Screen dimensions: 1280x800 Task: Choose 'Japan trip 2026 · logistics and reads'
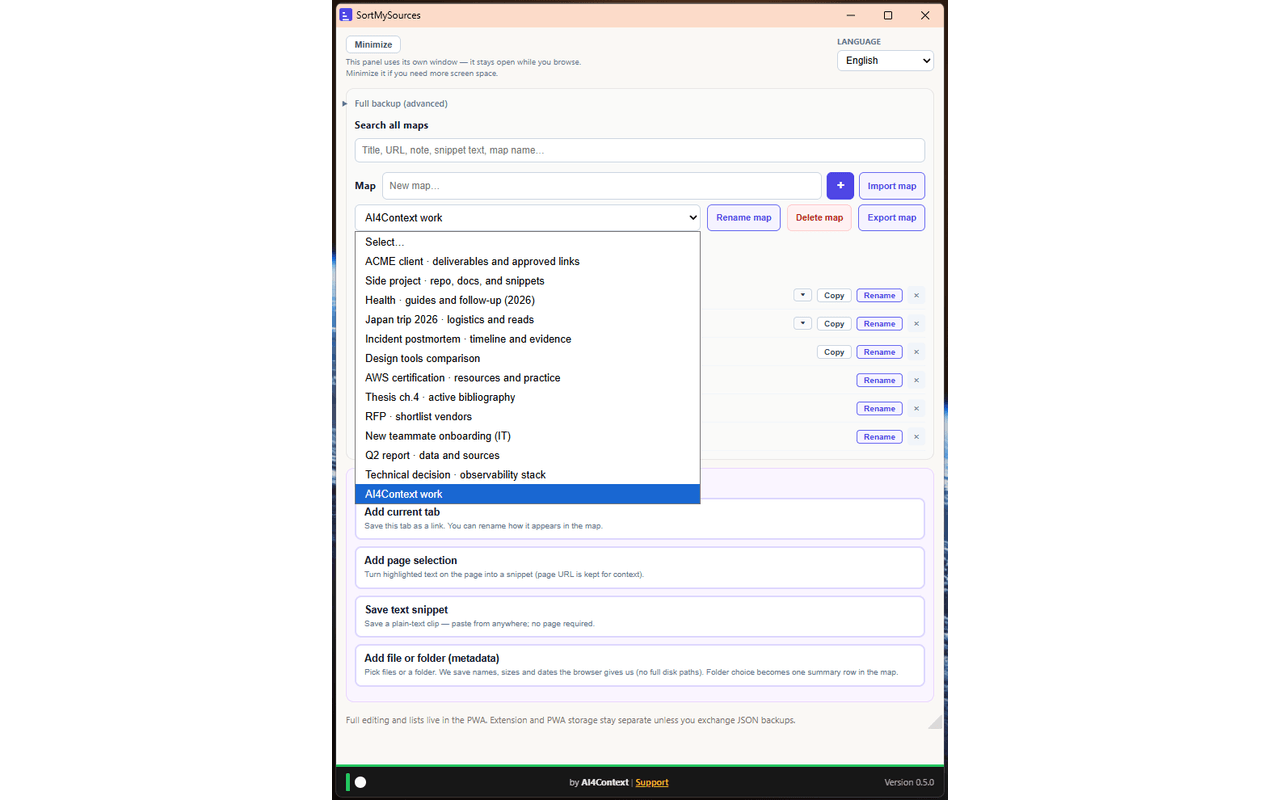[x=527, y=320]
